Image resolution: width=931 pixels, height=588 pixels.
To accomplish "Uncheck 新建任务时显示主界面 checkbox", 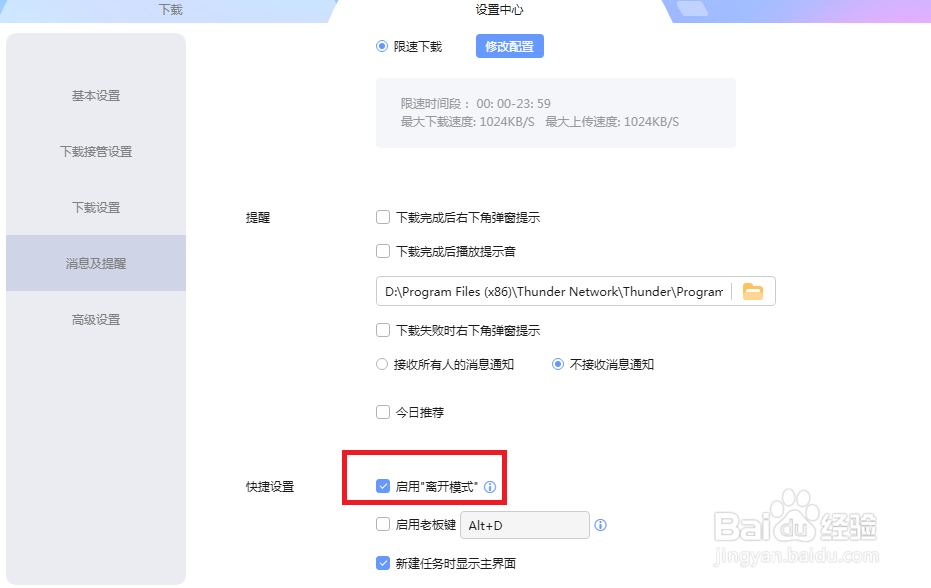I will click(383, 563).
